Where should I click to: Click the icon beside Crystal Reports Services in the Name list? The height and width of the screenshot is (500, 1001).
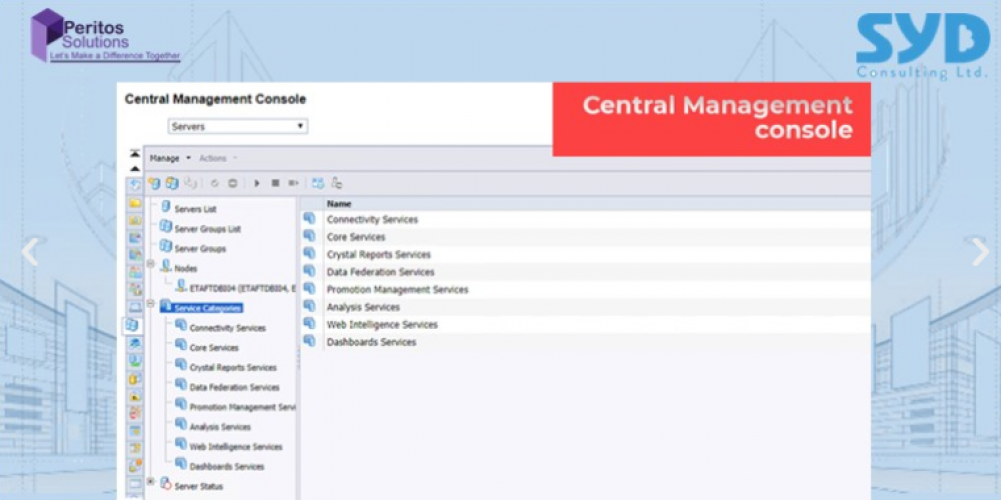point(310,254)
